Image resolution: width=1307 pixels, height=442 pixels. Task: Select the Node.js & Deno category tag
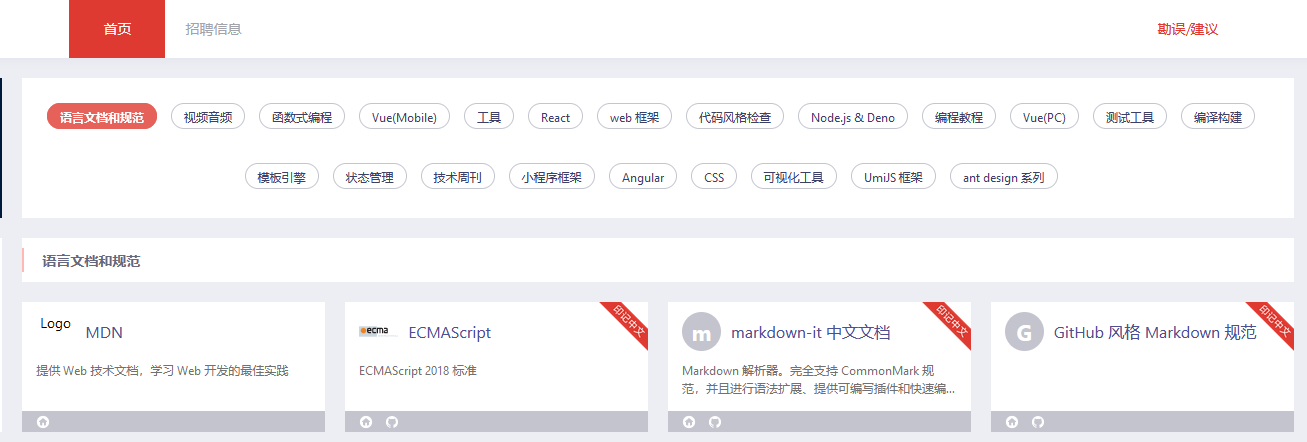pyautogui.click(x=853, y=117)
